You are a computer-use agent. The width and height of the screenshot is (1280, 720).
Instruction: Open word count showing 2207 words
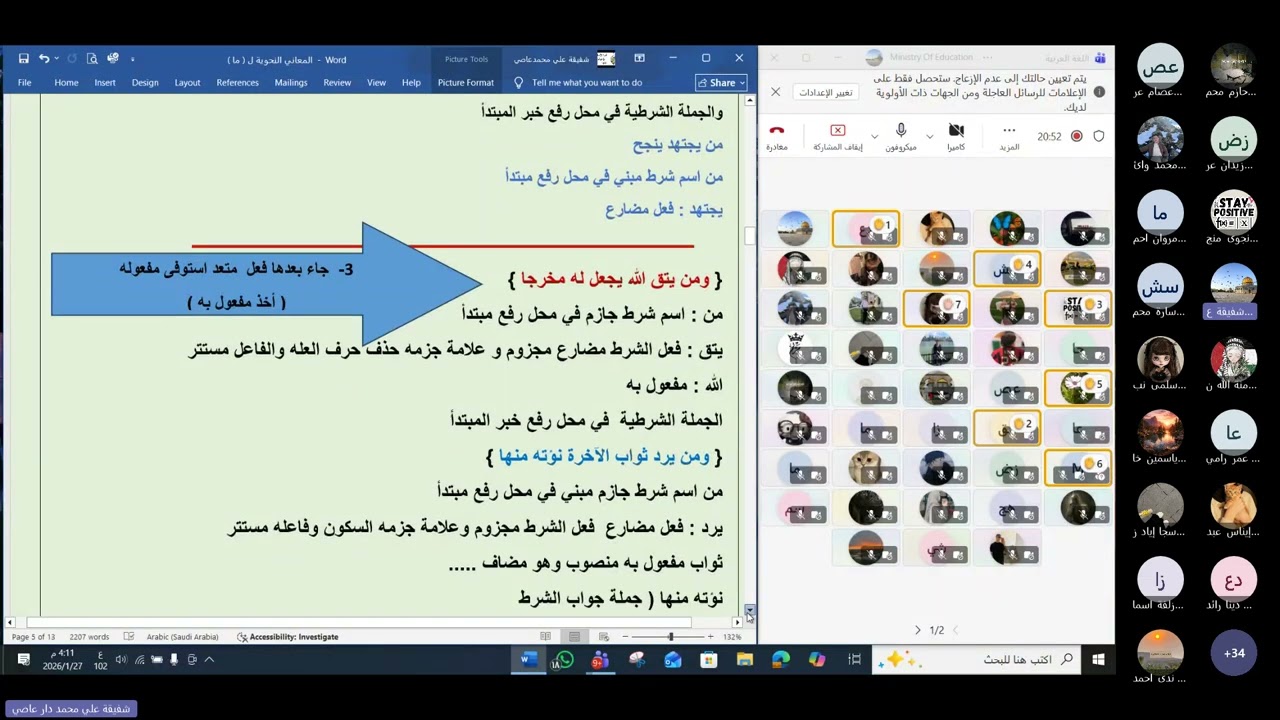[x=89, y=637]
